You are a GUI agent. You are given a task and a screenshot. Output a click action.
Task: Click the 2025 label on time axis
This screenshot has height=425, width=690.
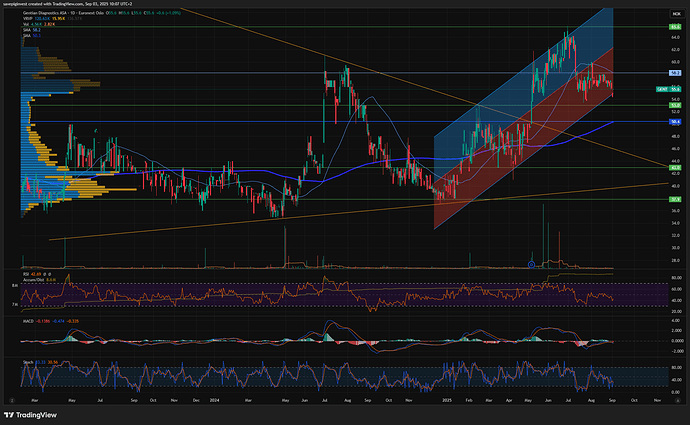447,400
